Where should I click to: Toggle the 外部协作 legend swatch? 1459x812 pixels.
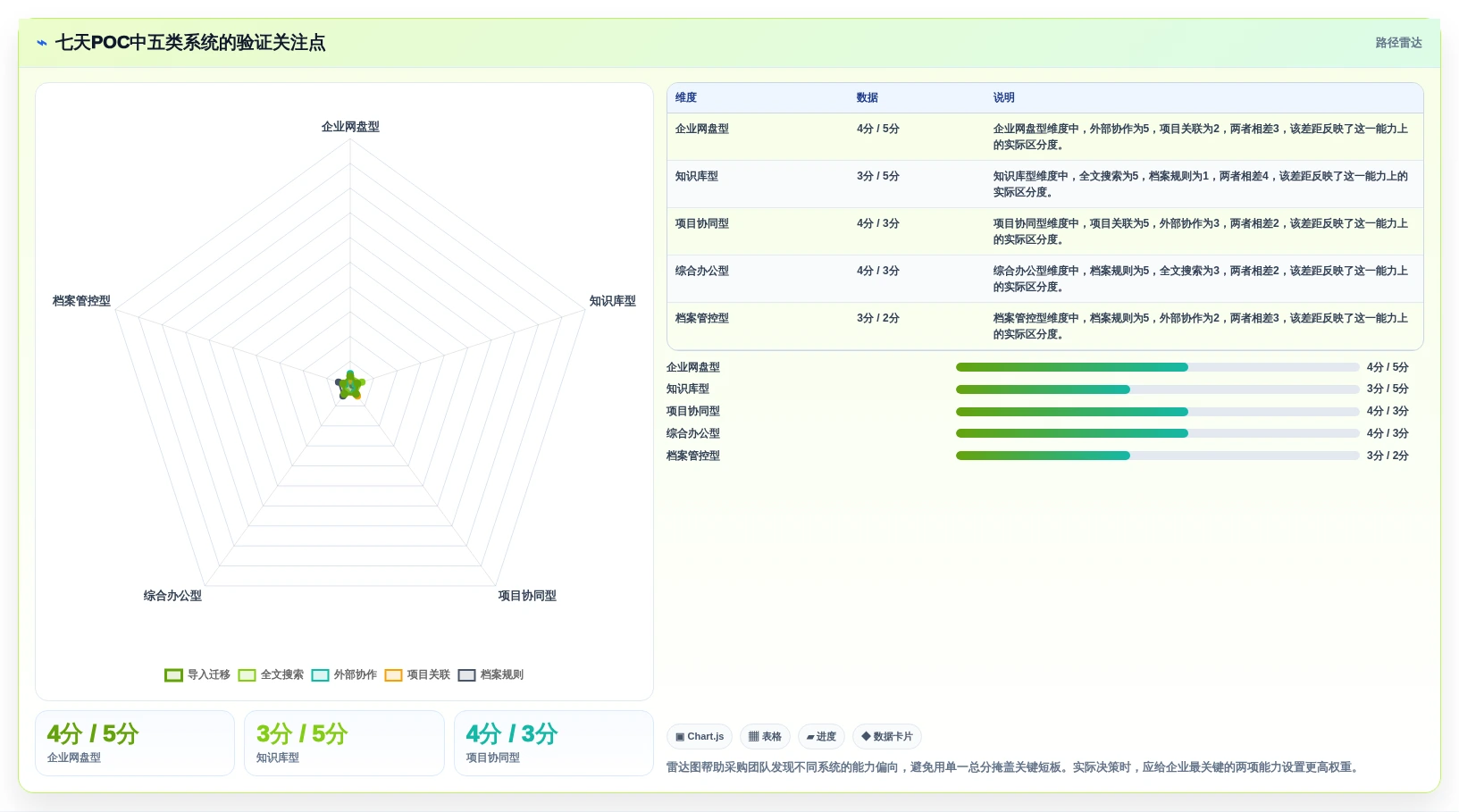coord(320,675)
